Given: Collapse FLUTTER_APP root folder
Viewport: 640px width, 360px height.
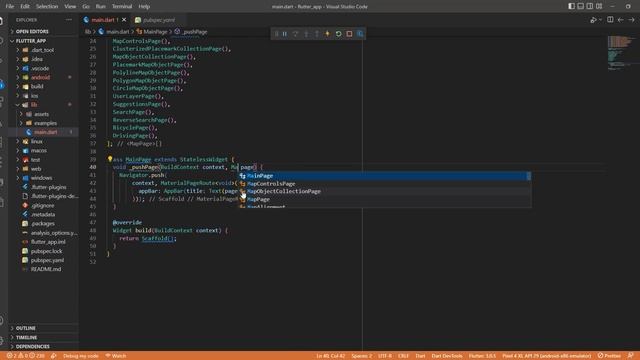Looking at the screenshot, I should coord(43,41).
